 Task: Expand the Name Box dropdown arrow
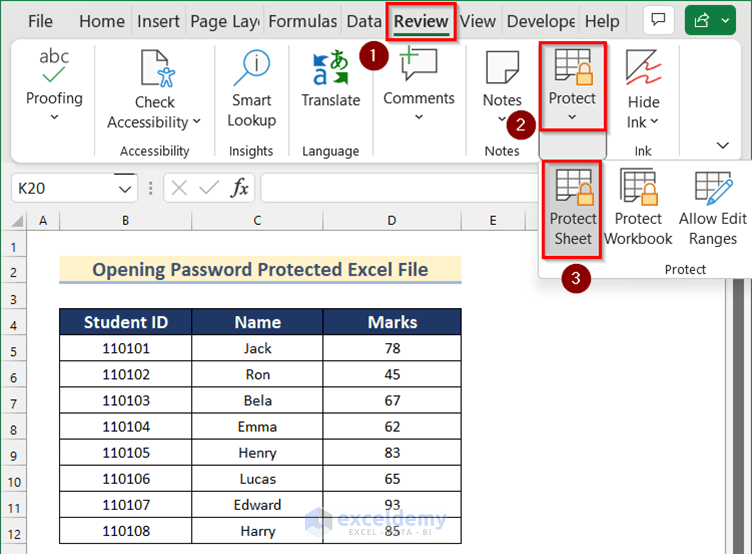point(125,189)
